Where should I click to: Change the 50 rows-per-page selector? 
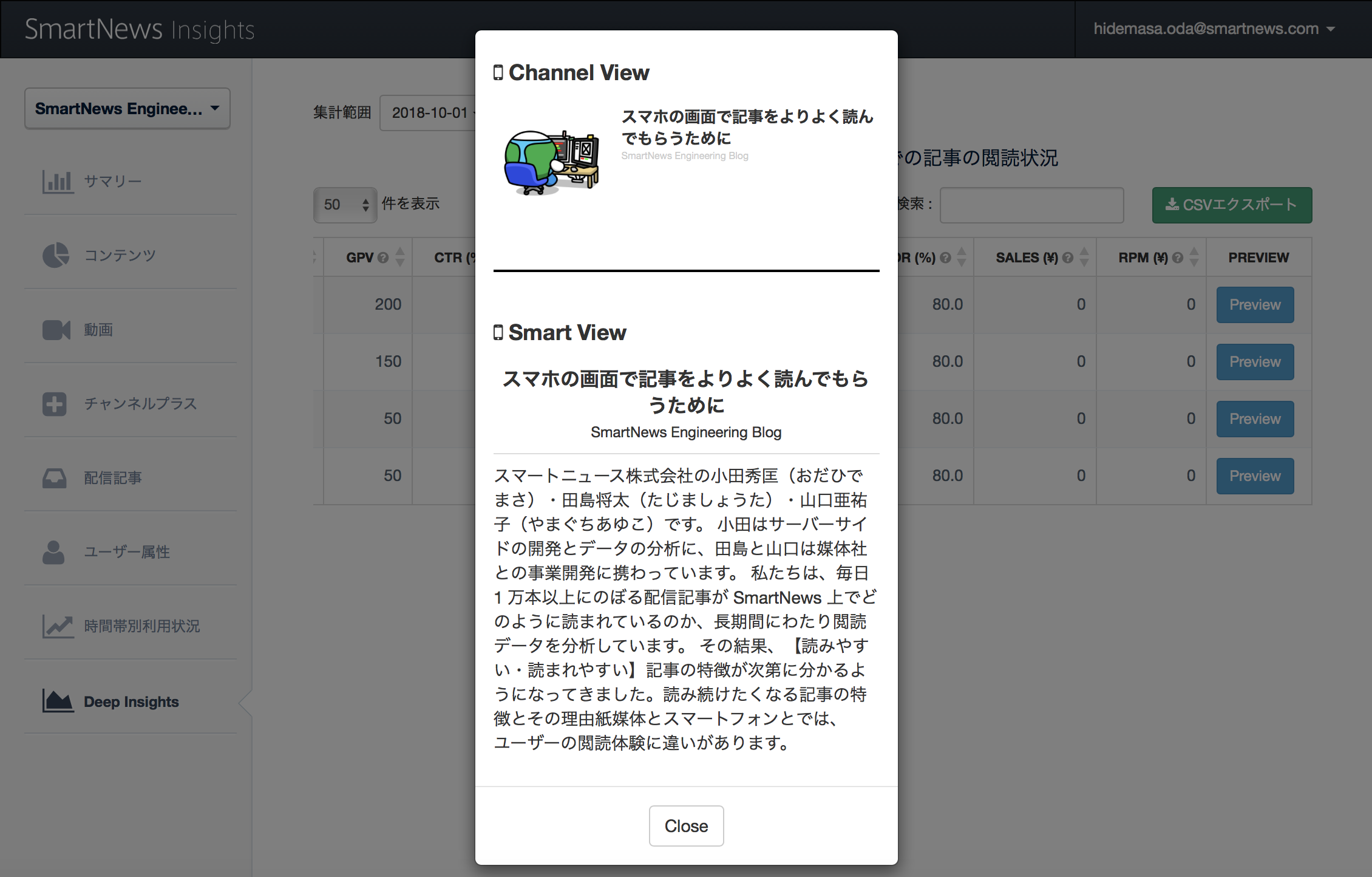(x=345, y=205)
